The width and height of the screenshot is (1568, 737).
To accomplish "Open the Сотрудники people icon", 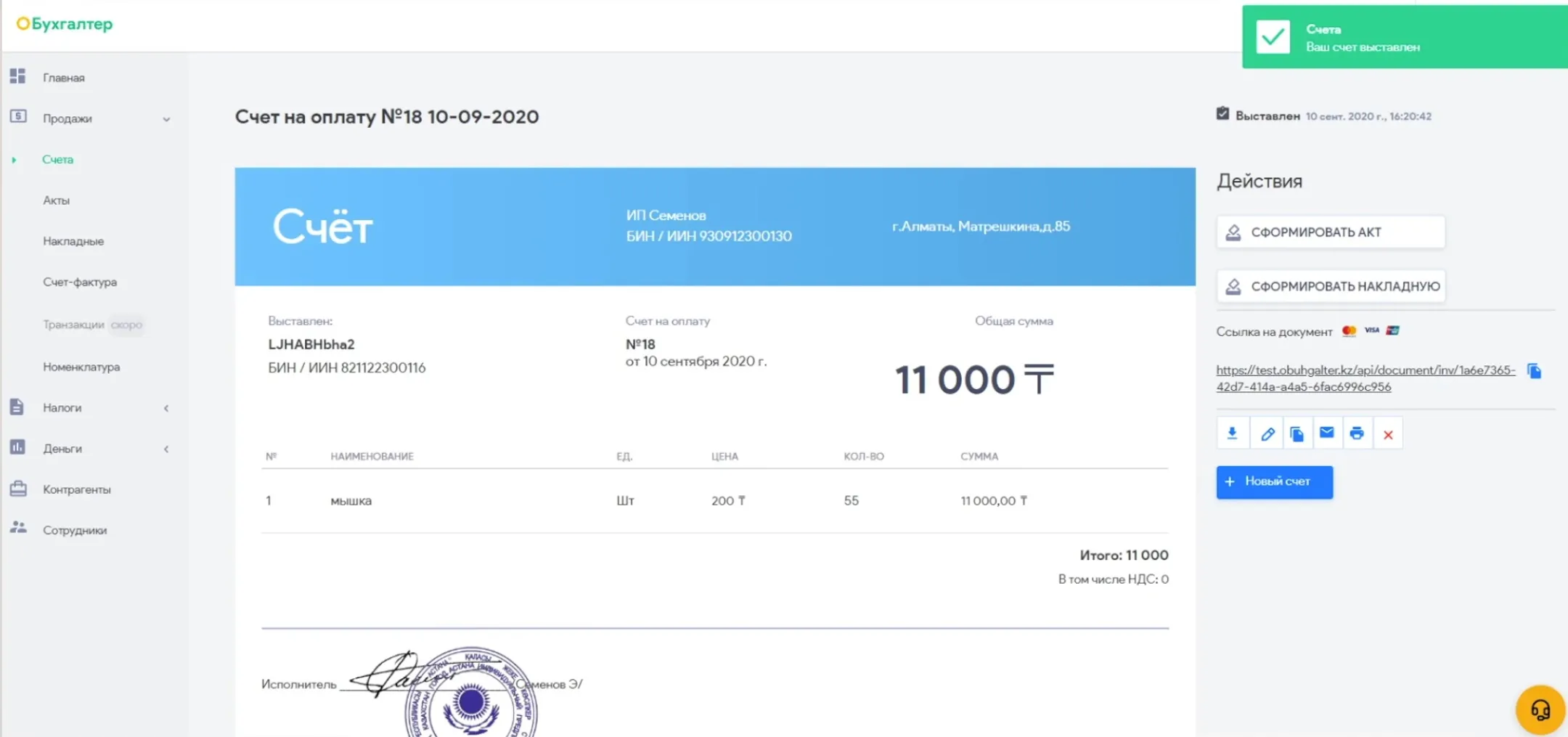I will pos(18,529).
